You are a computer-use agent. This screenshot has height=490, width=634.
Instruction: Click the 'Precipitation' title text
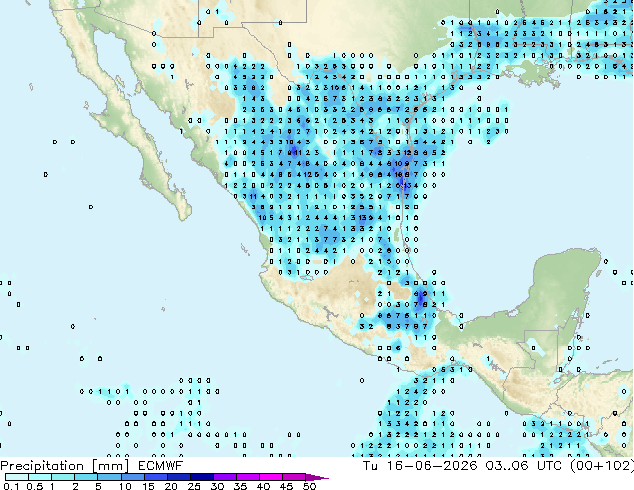pyautogui.click(x=42, y=466)
